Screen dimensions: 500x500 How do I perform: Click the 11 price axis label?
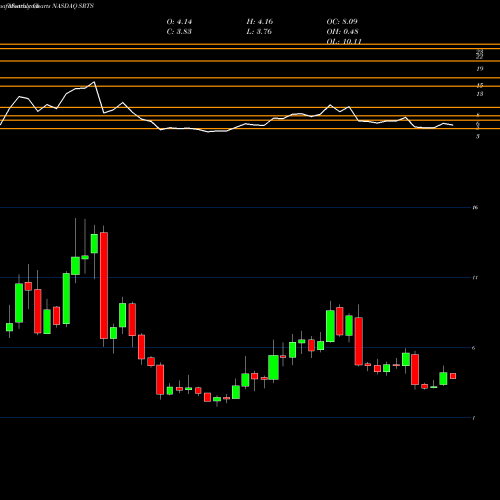(x=475, y=277)
